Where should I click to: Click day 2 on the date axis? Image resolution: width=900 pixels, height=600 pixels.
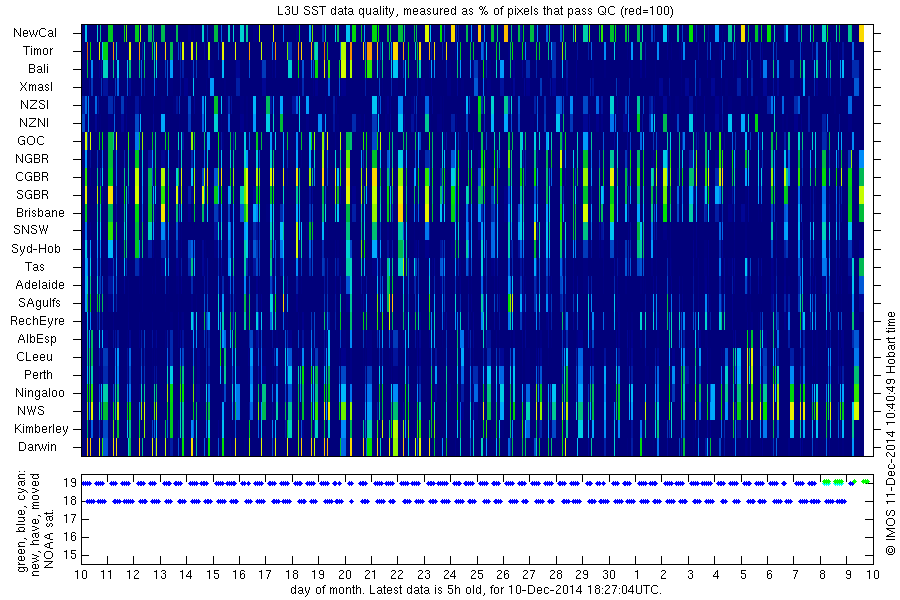[x=663, y=575]
